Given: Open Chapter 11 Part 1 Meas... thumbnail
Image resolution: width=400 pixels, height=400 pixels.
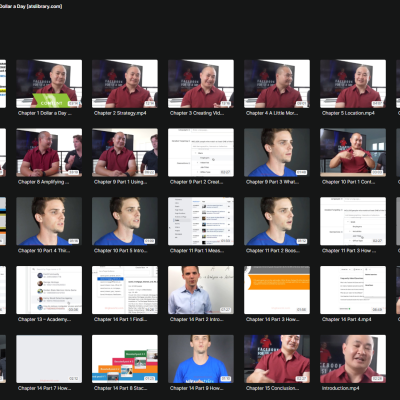Looking at the screenshot, I should (201, 221).
